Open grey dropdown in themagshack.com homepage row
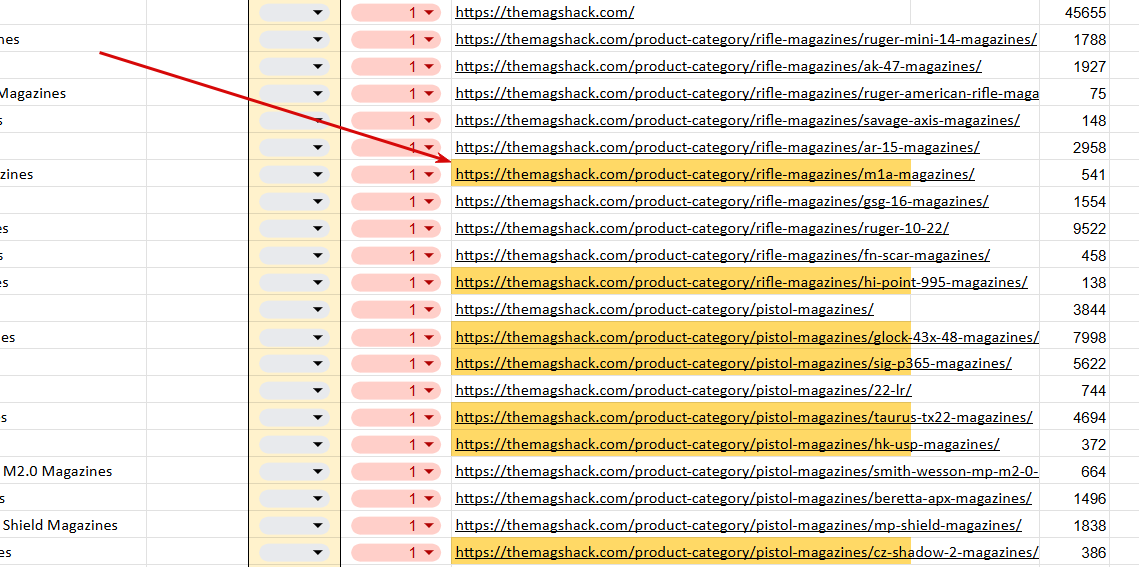 [294, 12]
